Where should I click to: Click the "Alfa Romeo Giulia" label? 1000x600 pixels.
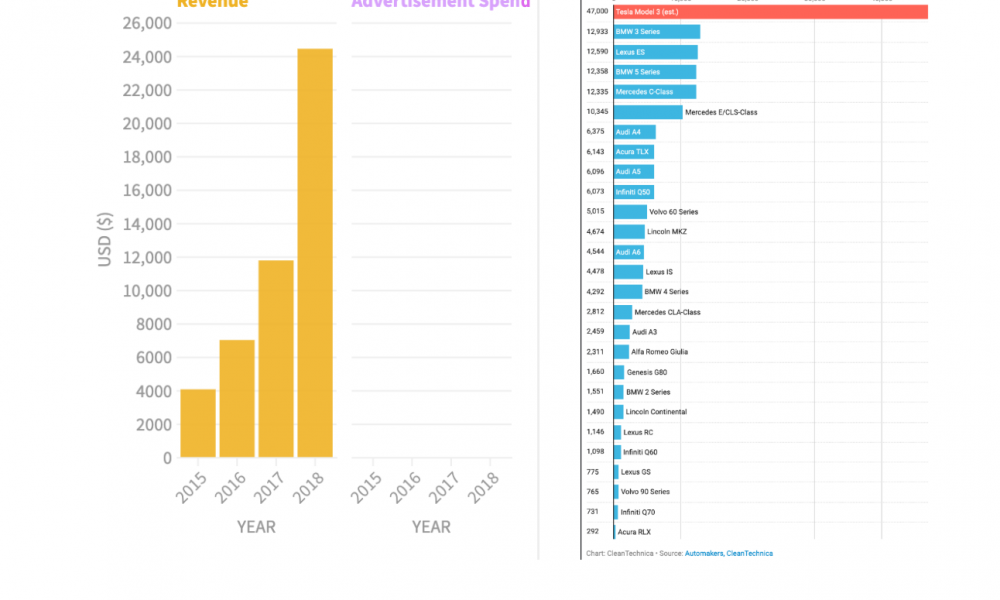click(x=659, y=352)
